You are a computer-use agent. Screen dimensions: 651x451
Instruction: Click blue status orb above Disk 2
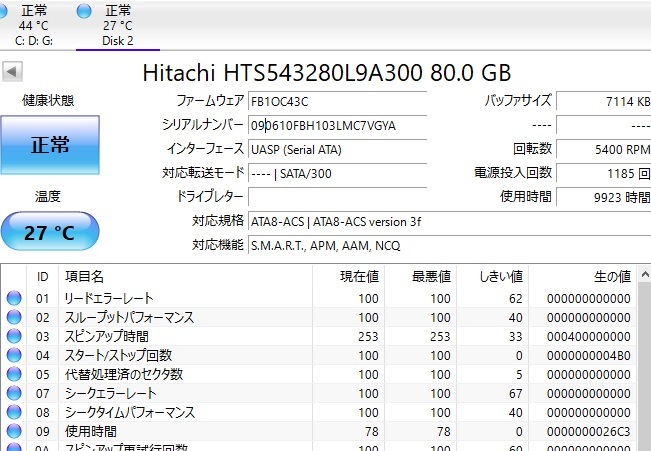click(x=84, y=11)
